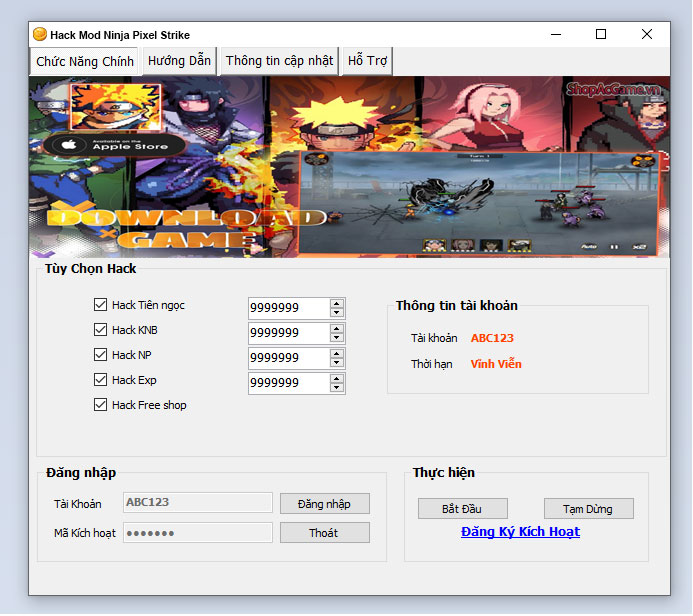This screenshot has width=693, height=616.
Task: Toggle the Hack NP checkbox
Action: [100, 355]
